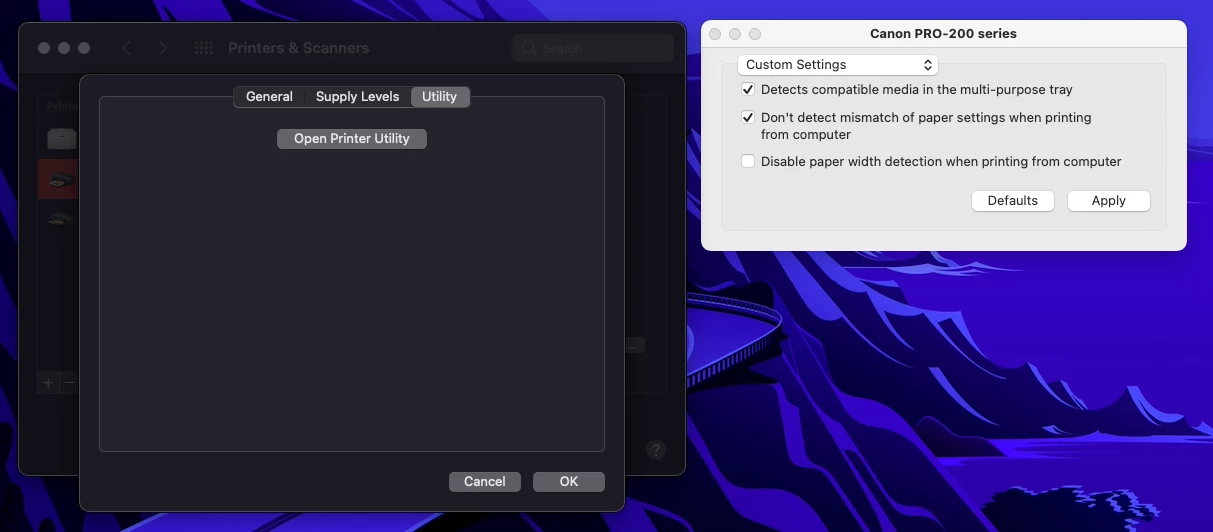Click Open Printer Utility button
The height and width of the screenshot is (532, 1213).
point(352,139)
